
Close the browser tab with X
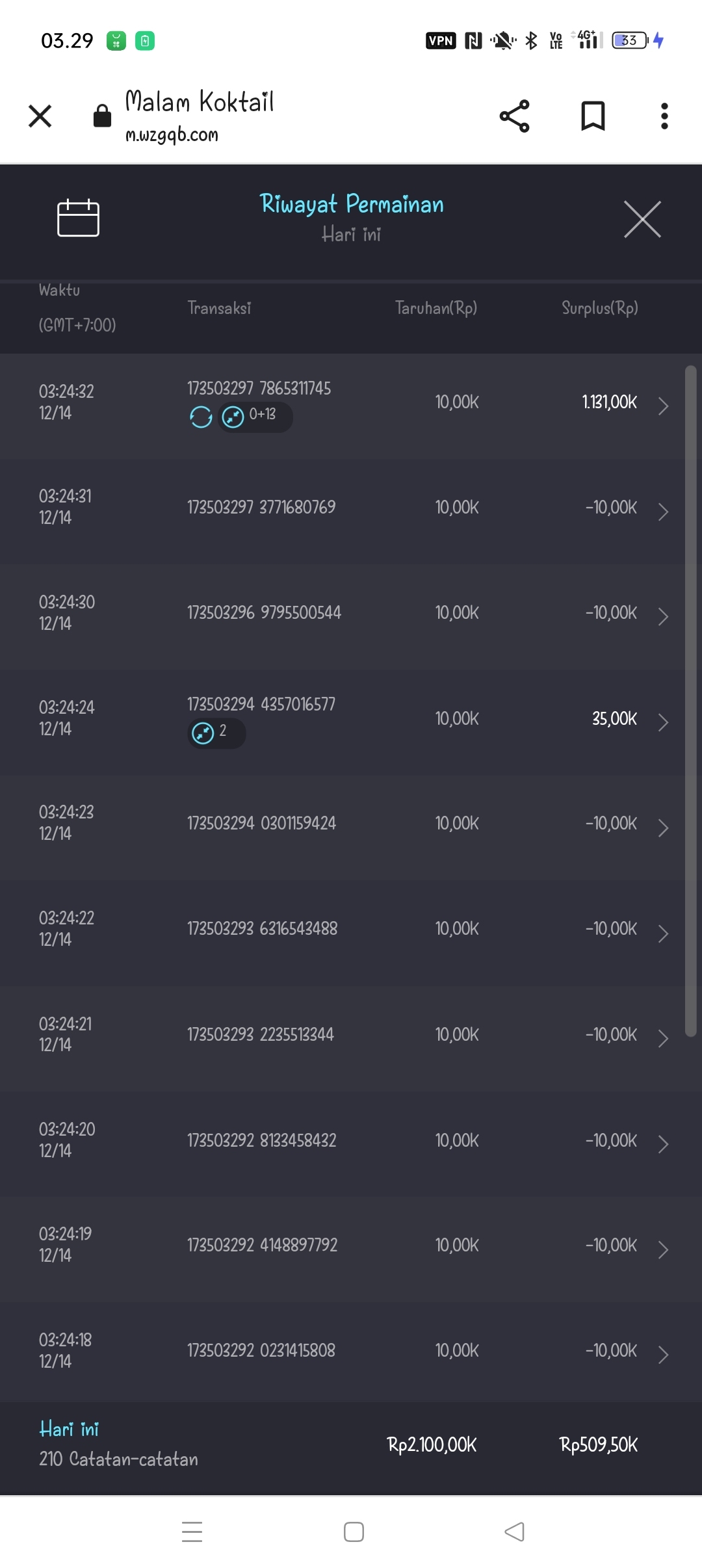pyautogui.click(x=40, y=116)
